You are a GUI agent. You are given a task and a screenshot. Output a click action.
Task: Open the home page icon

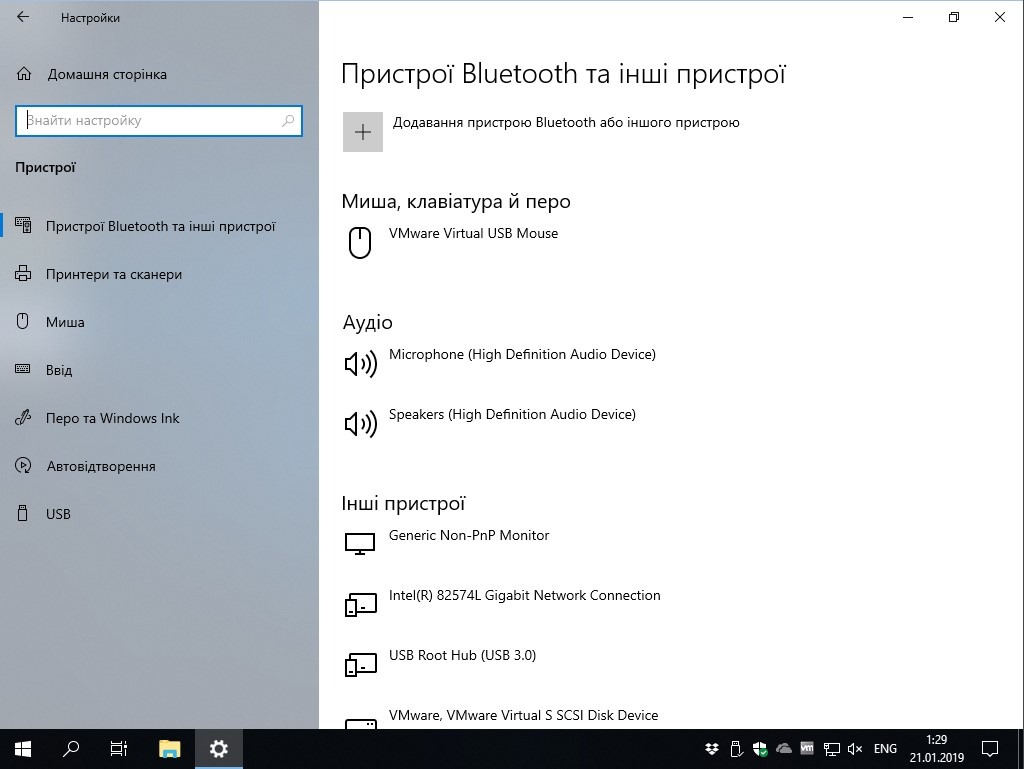(x=24, y=74)
